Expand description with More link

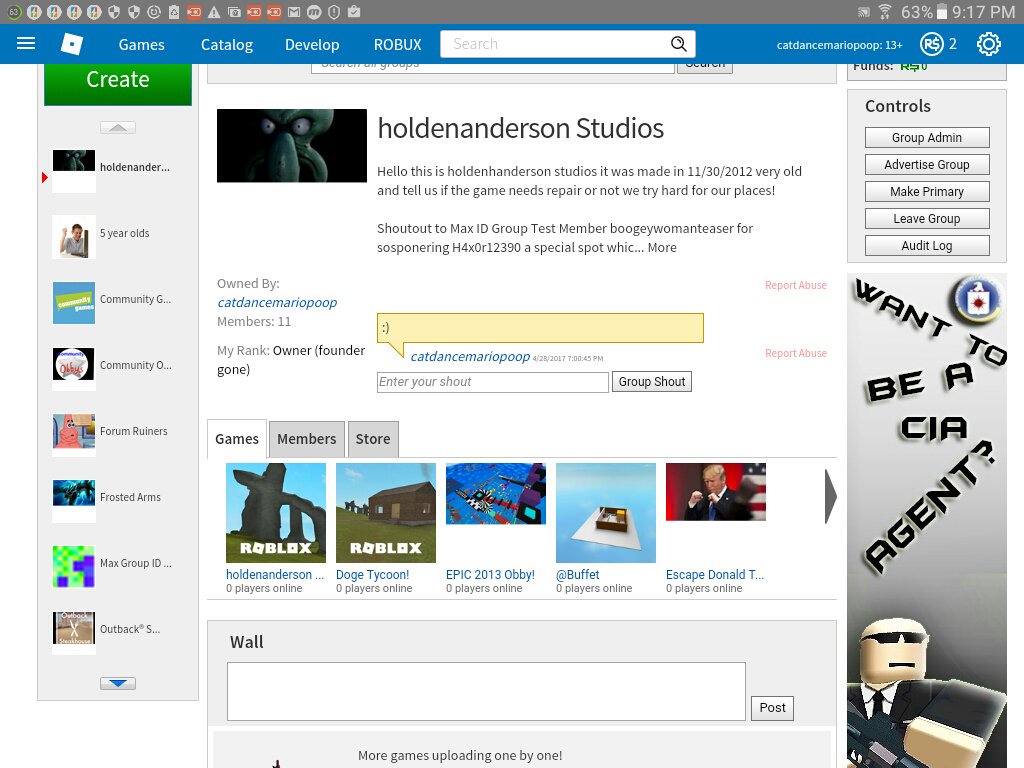(662, 248)
